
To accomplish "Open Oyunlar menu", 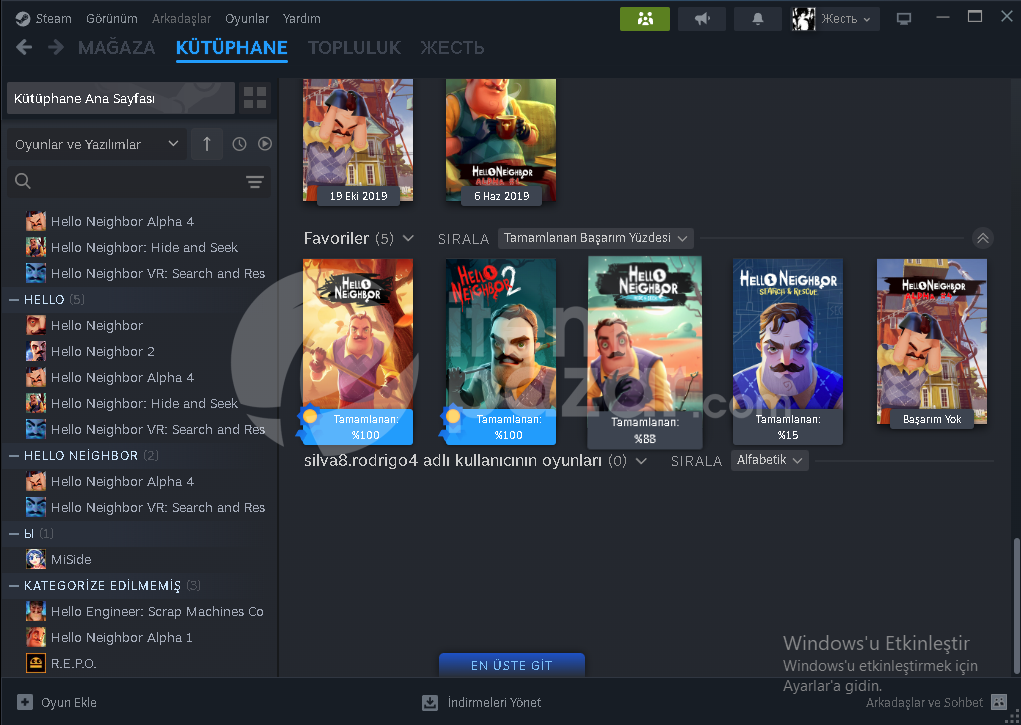I will 247,19.
